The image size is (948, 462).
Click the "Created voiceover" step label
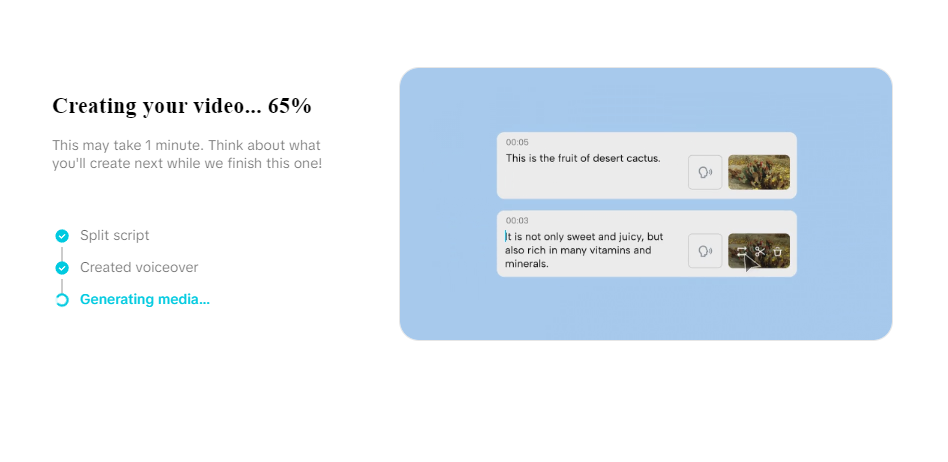(139, 268)
